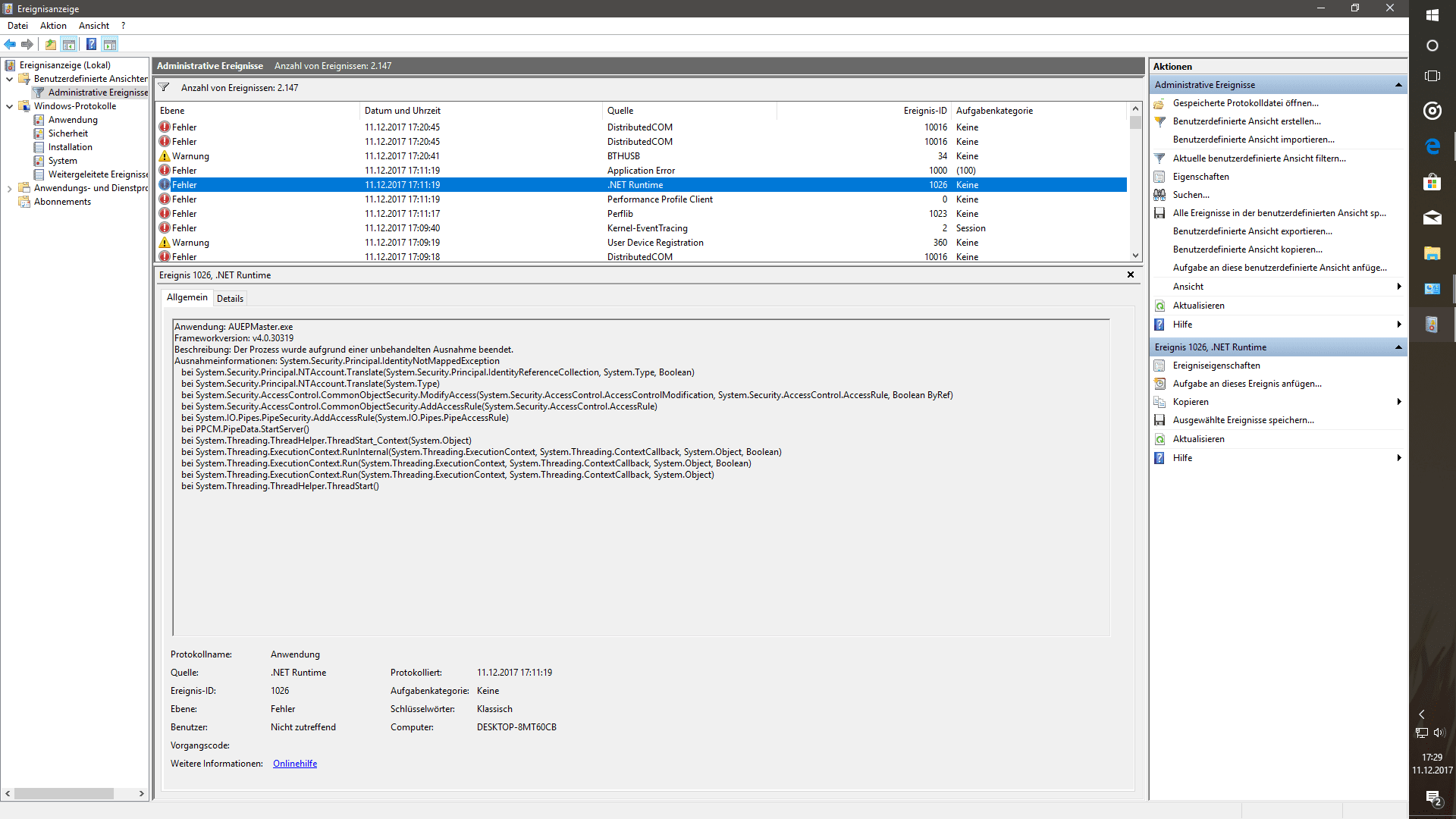Click Benutzerdefinierte Ansicht erstellen action
Screen dimensions: 1456x819
pyautogui.click(x=1246, y=121)
